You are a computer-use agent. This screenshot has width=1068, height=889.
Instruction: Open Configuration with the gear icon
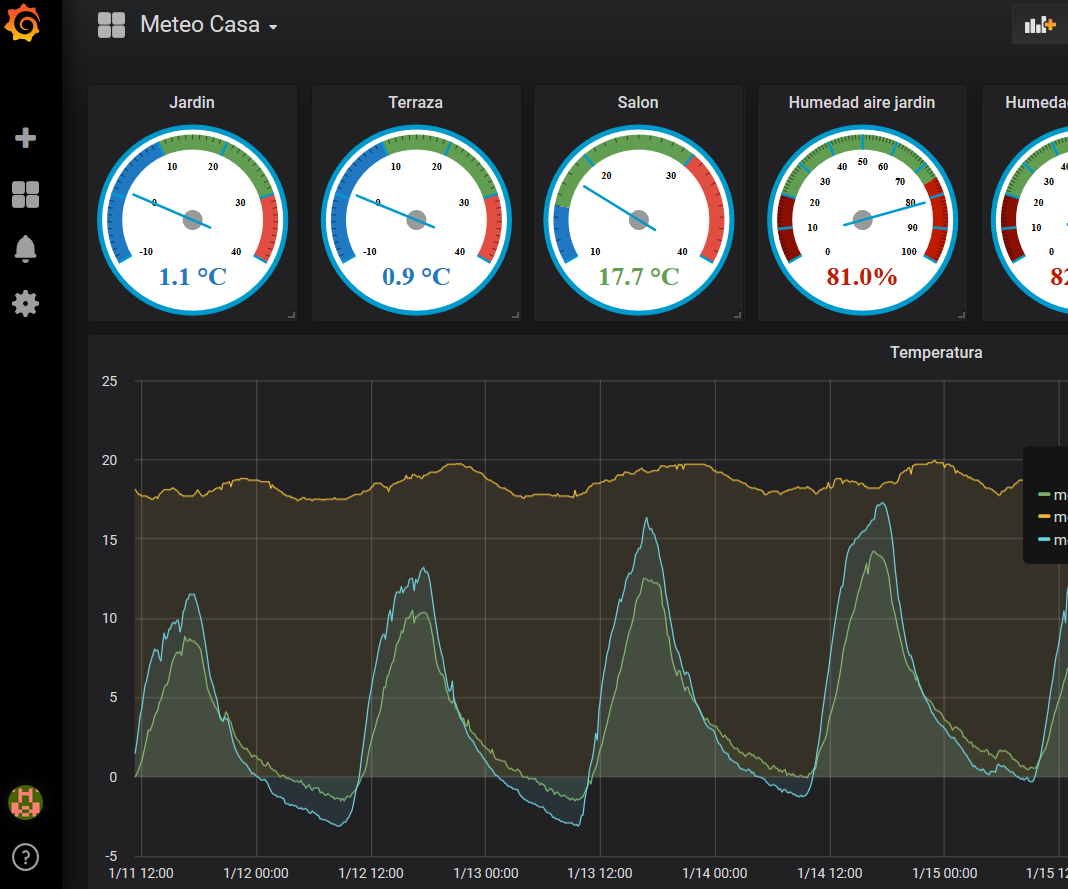pyautogui.click(x=25, y=303)
